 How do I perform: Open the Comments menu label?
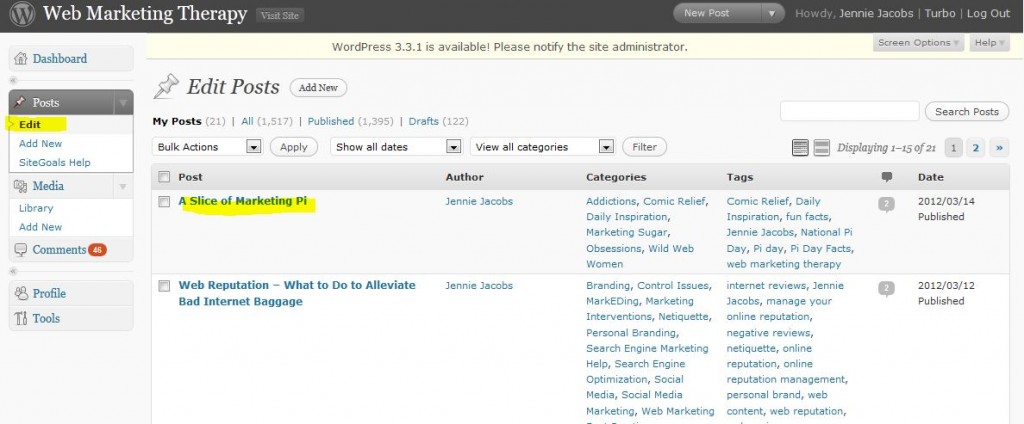59,250
